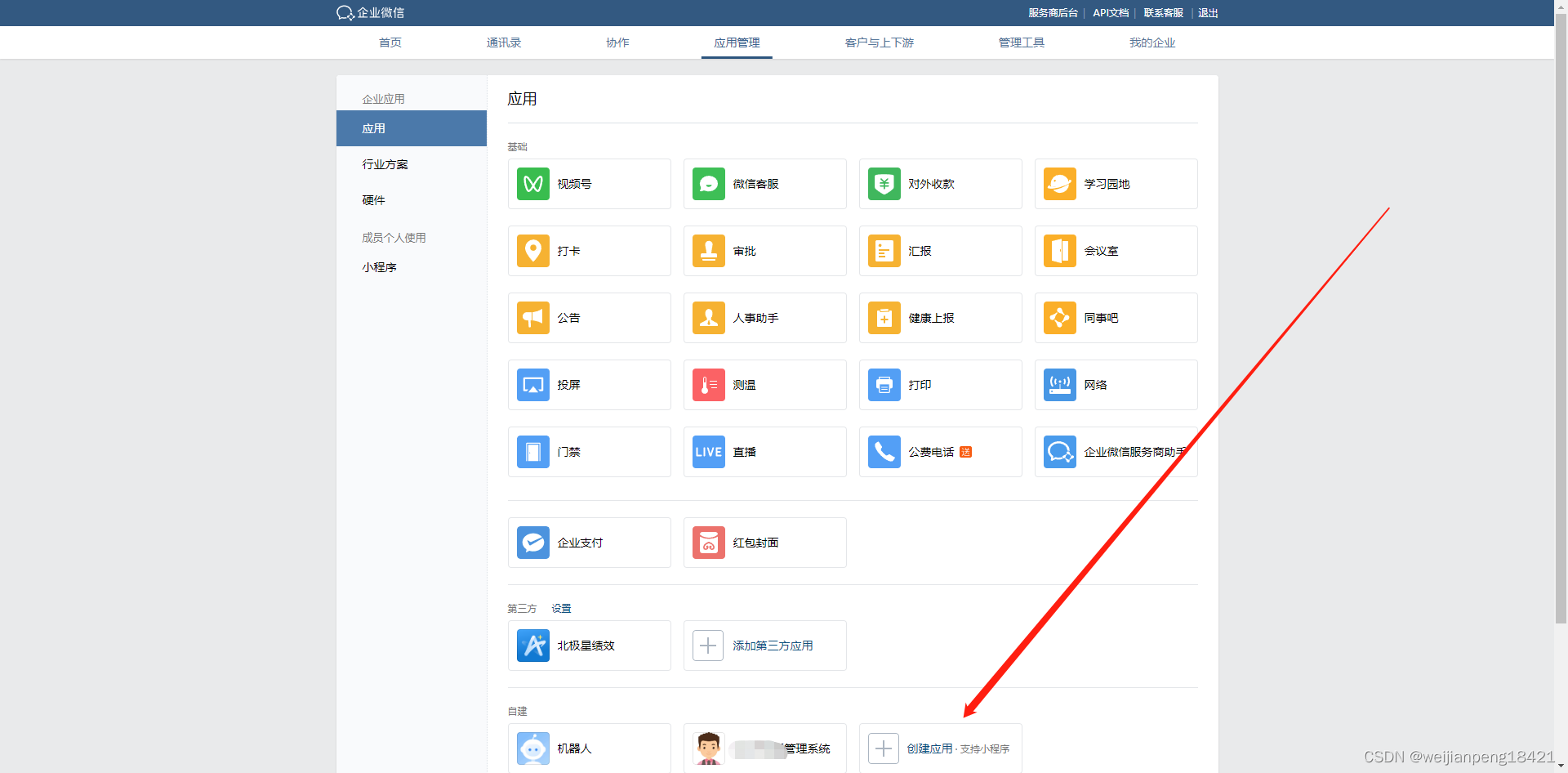Open the 会议室 door icon
This screenshot has width=1568, height=773.
[x=1060, y=251]
